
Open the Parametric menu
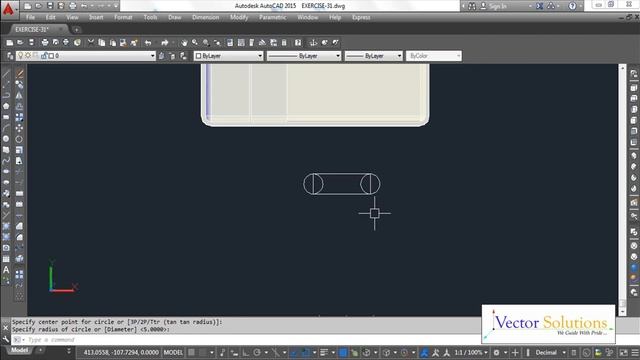pos(273,17)
